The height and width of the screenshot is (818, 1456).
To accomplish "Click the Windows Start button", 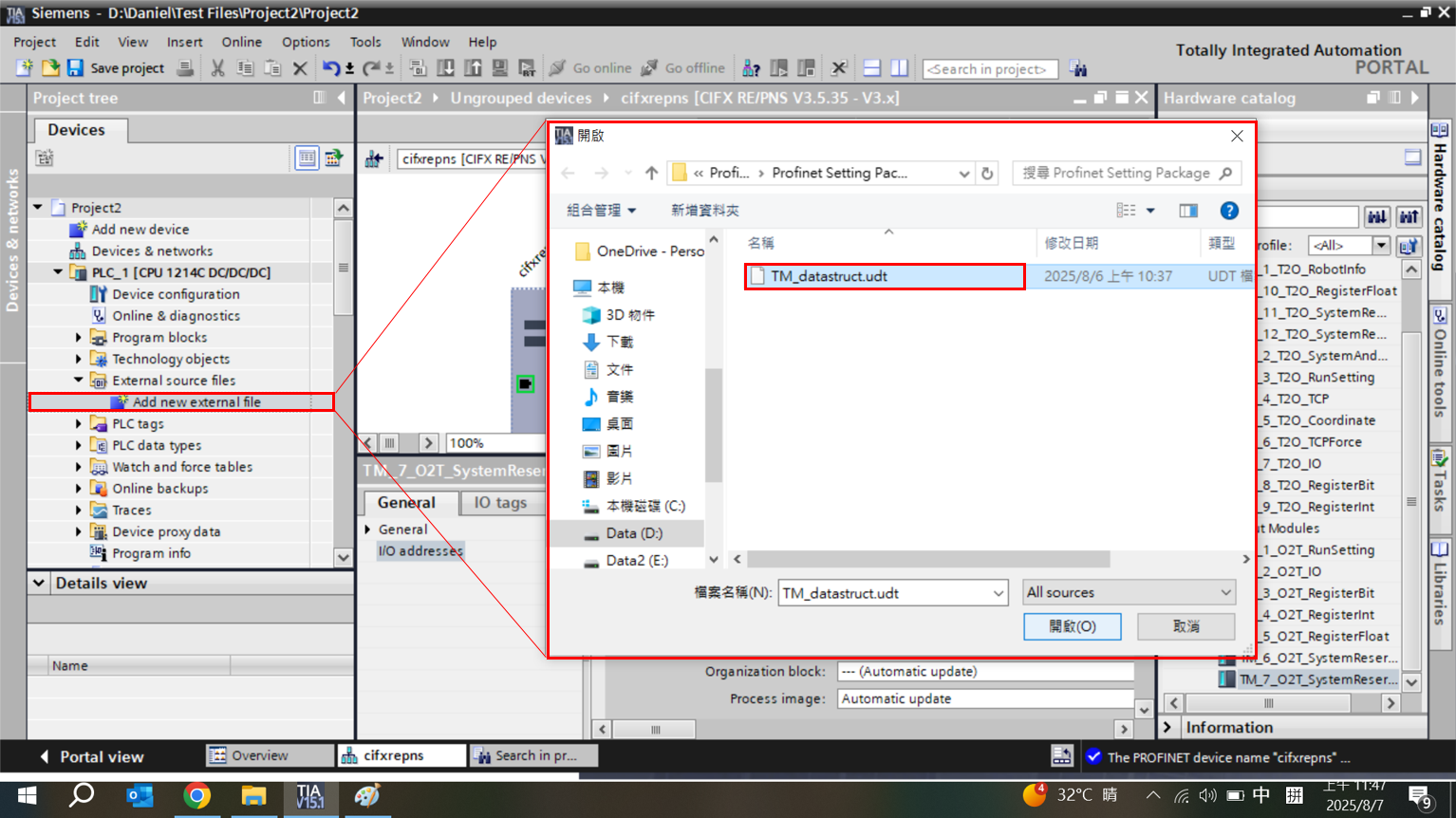I will (x=27, y=796).
